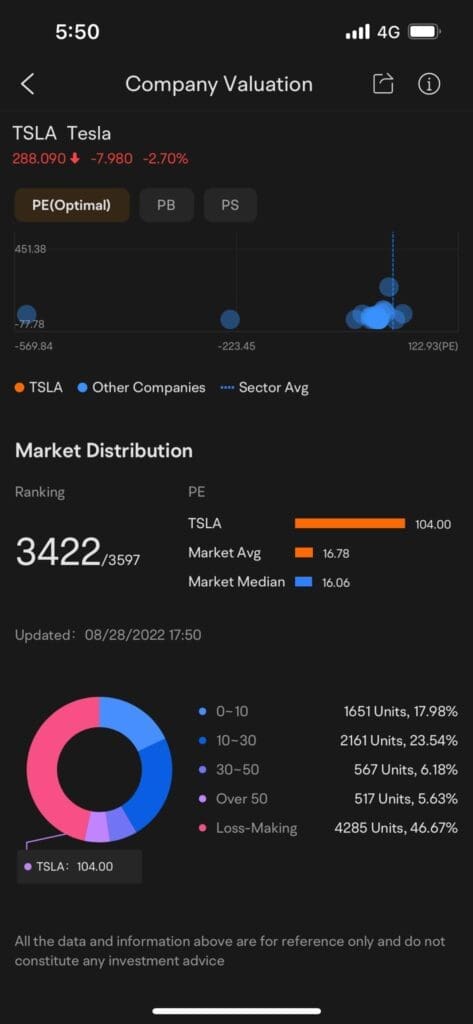Open the share icon

(x=383, y=84)
